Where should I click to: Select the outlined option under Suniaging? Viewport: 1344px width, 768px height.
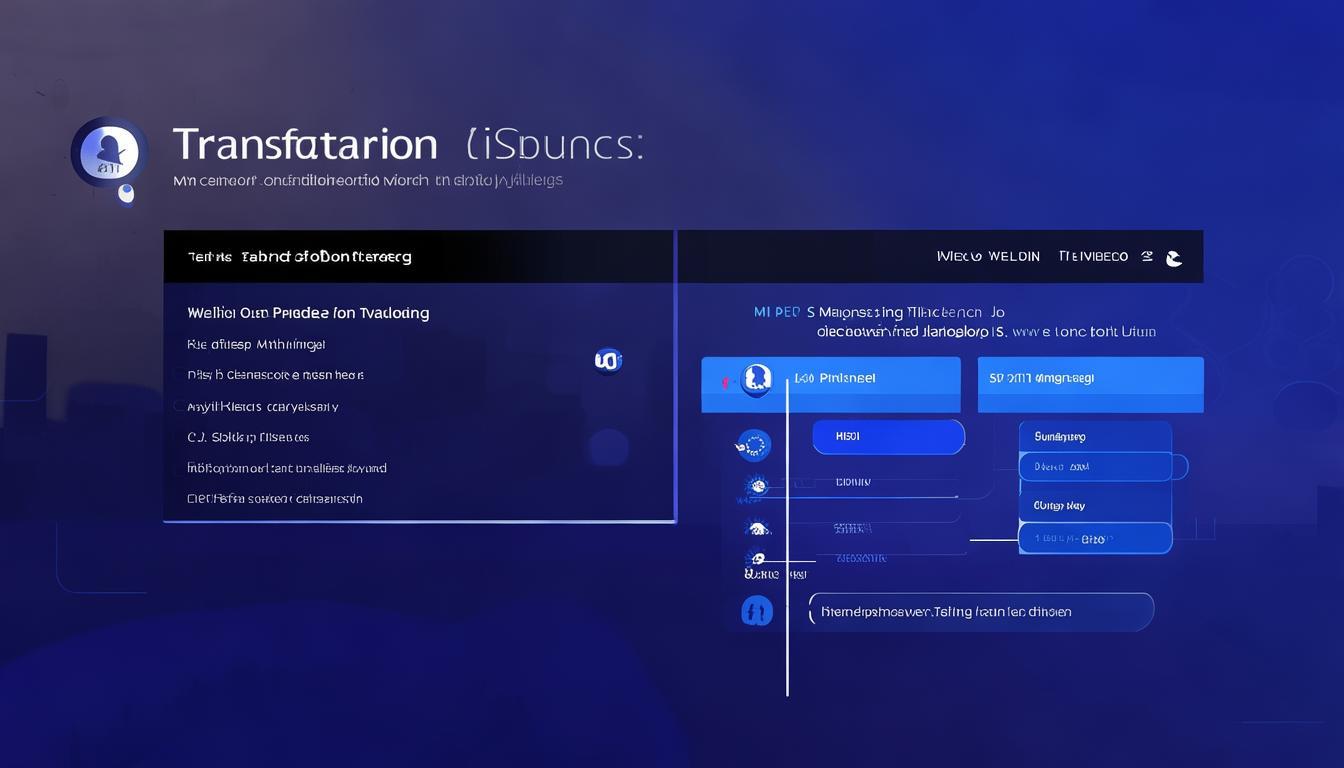point(1095,467)
